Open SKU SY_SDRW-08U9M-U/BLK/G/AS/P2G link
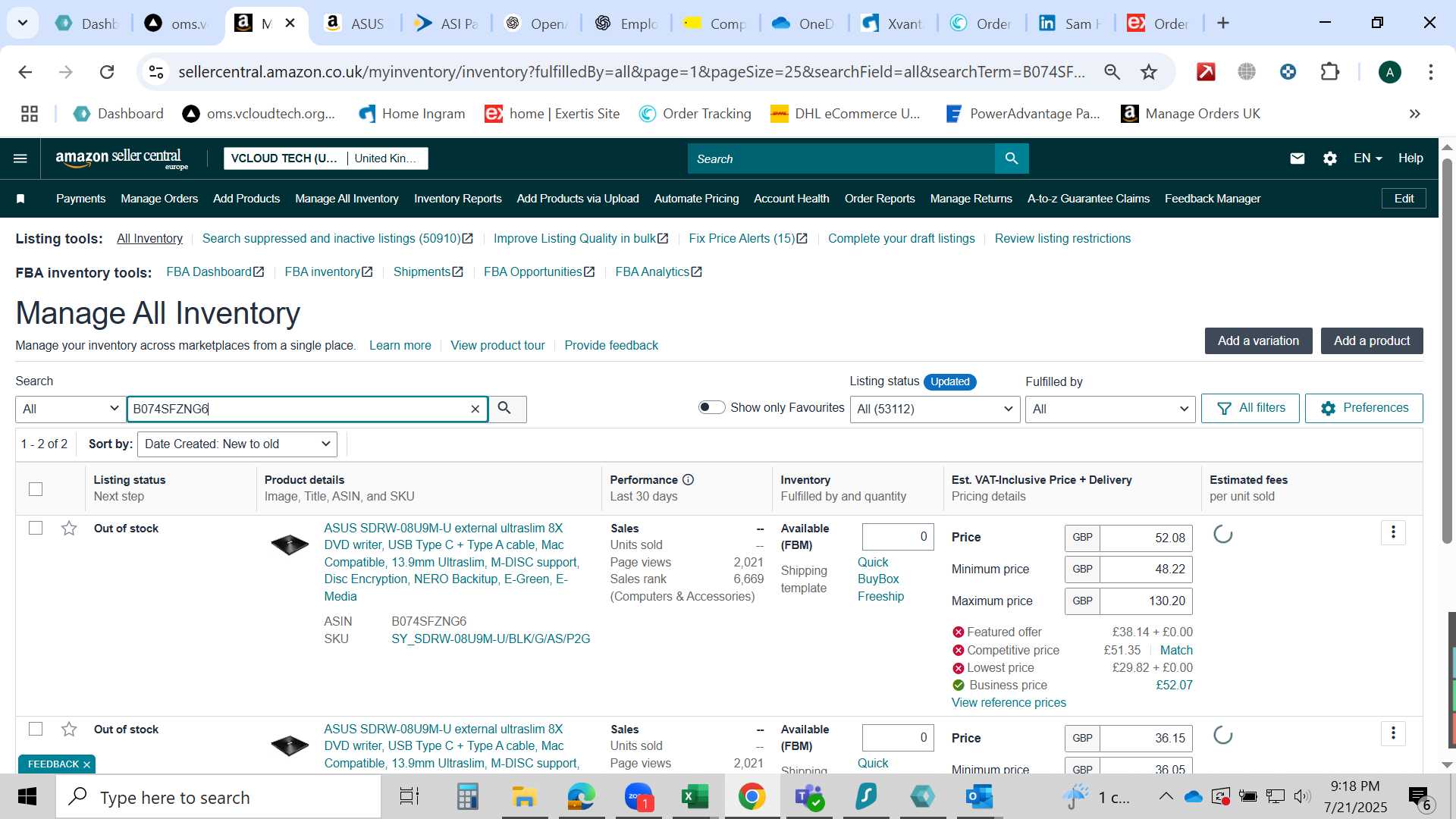 point(491,639)
